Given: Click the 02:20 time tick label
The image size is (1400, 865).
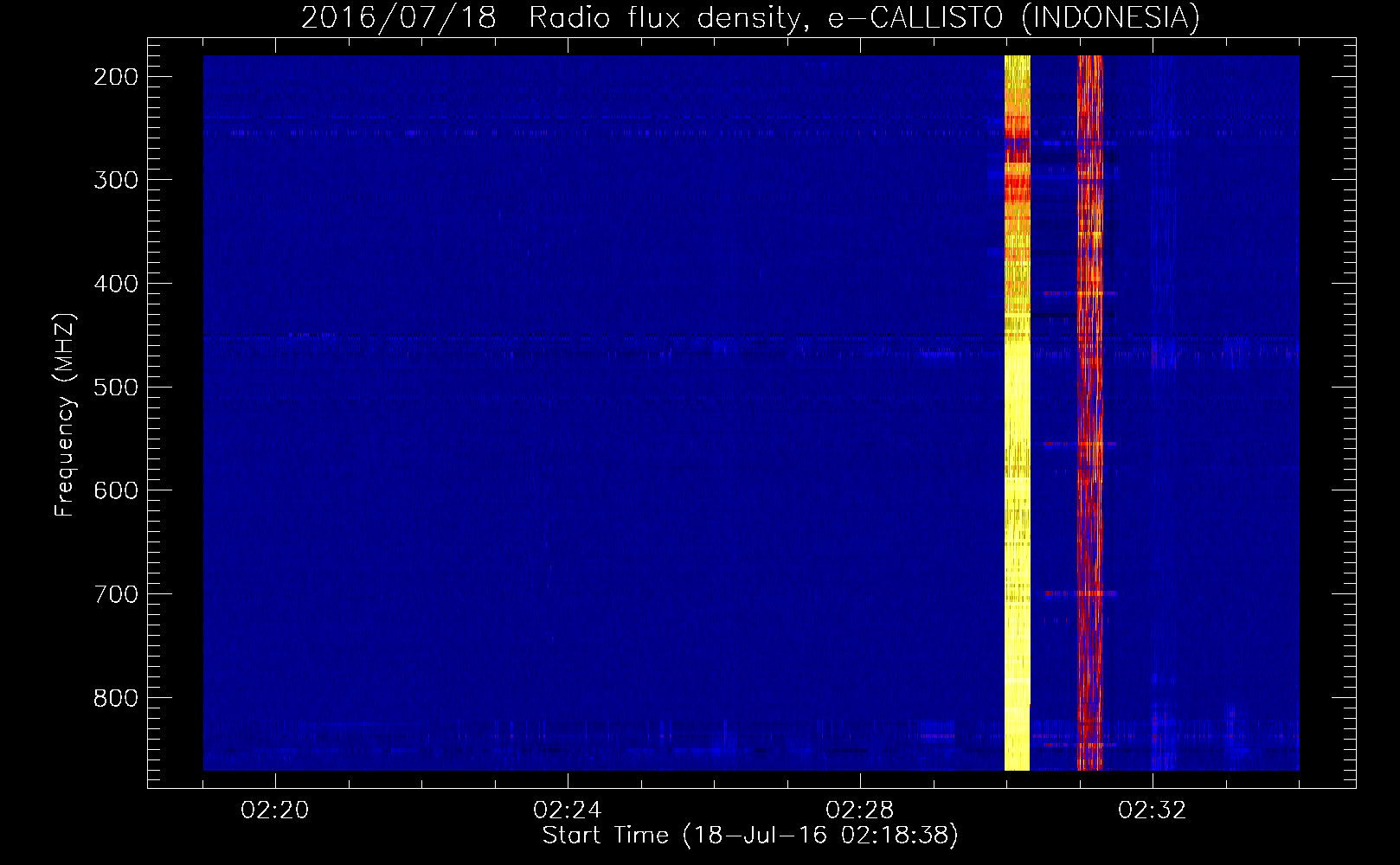Looking at the screenshot, I should coord(275,811).
